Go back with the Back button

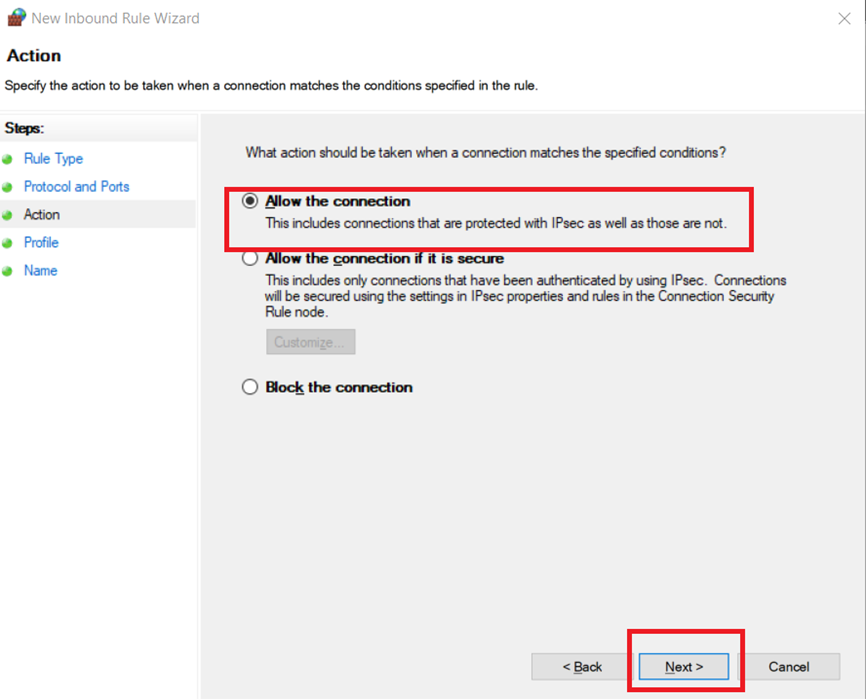[x=581, y=667]
